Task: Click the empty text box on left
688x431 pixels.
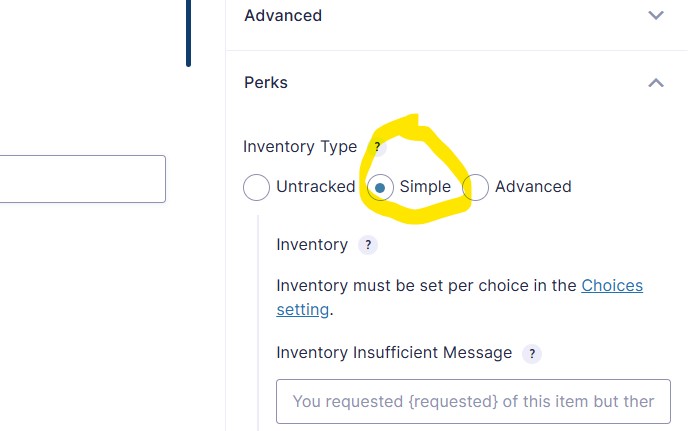Action: (x=82, y=179)
